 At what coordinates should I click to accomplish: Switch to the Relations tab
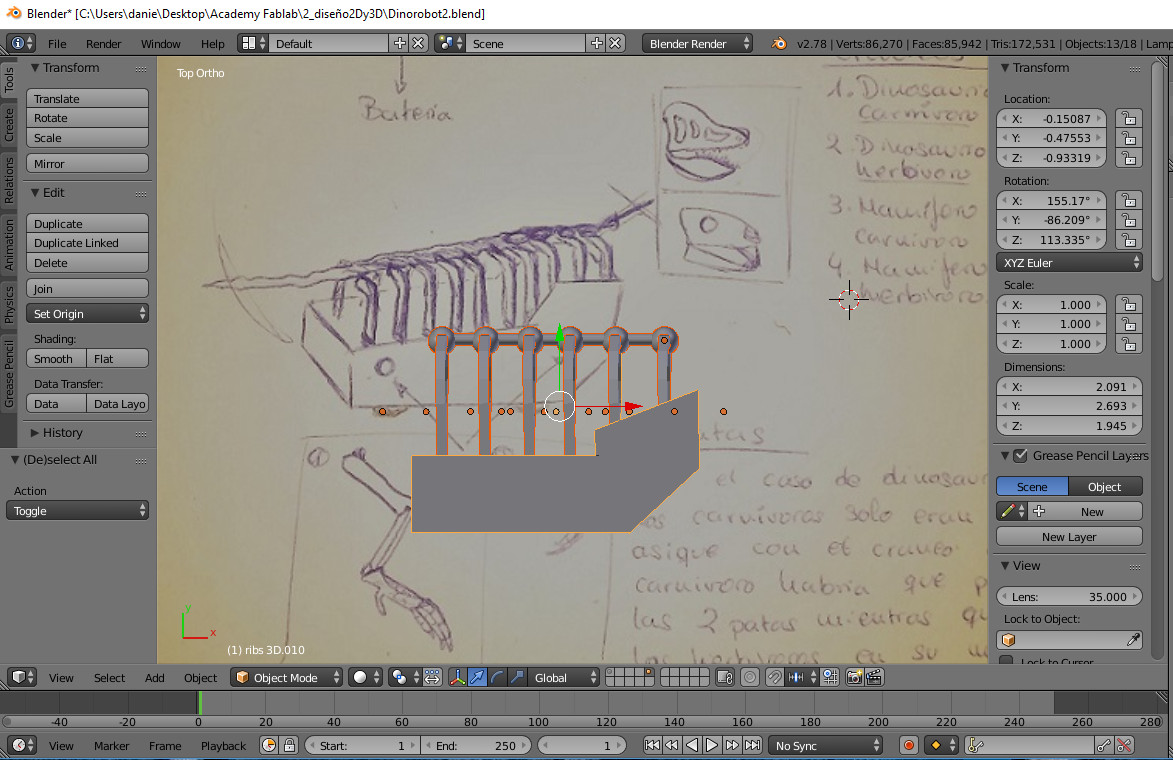9,180
